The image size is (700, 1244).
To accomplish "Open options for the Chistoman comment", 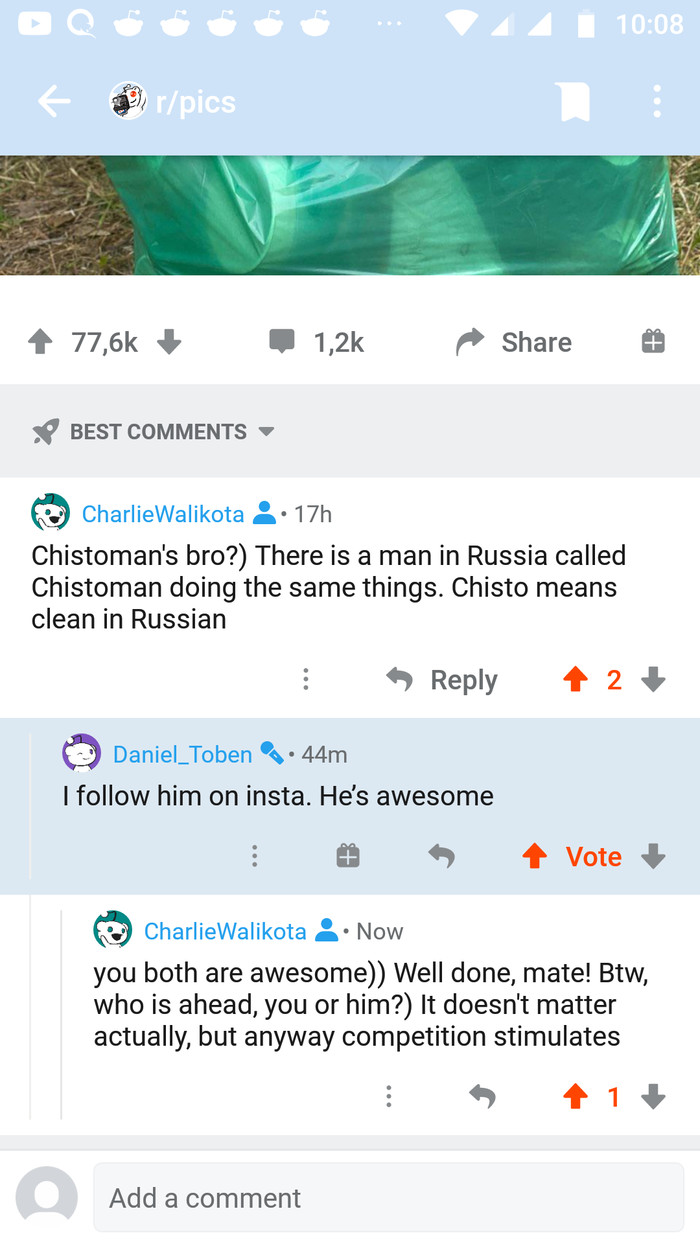I will tap(306, 680).
